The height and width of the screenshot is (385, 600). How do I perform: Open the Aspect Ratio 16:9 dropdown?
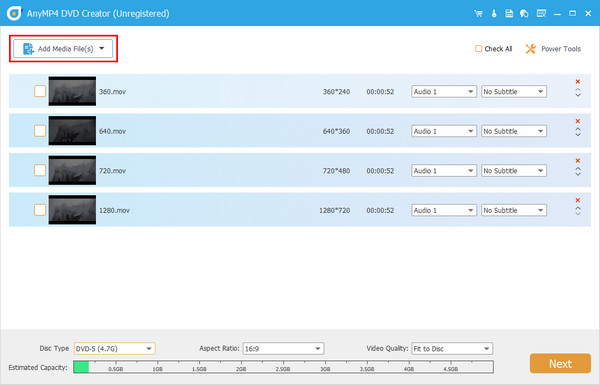[x=283, y=349]
